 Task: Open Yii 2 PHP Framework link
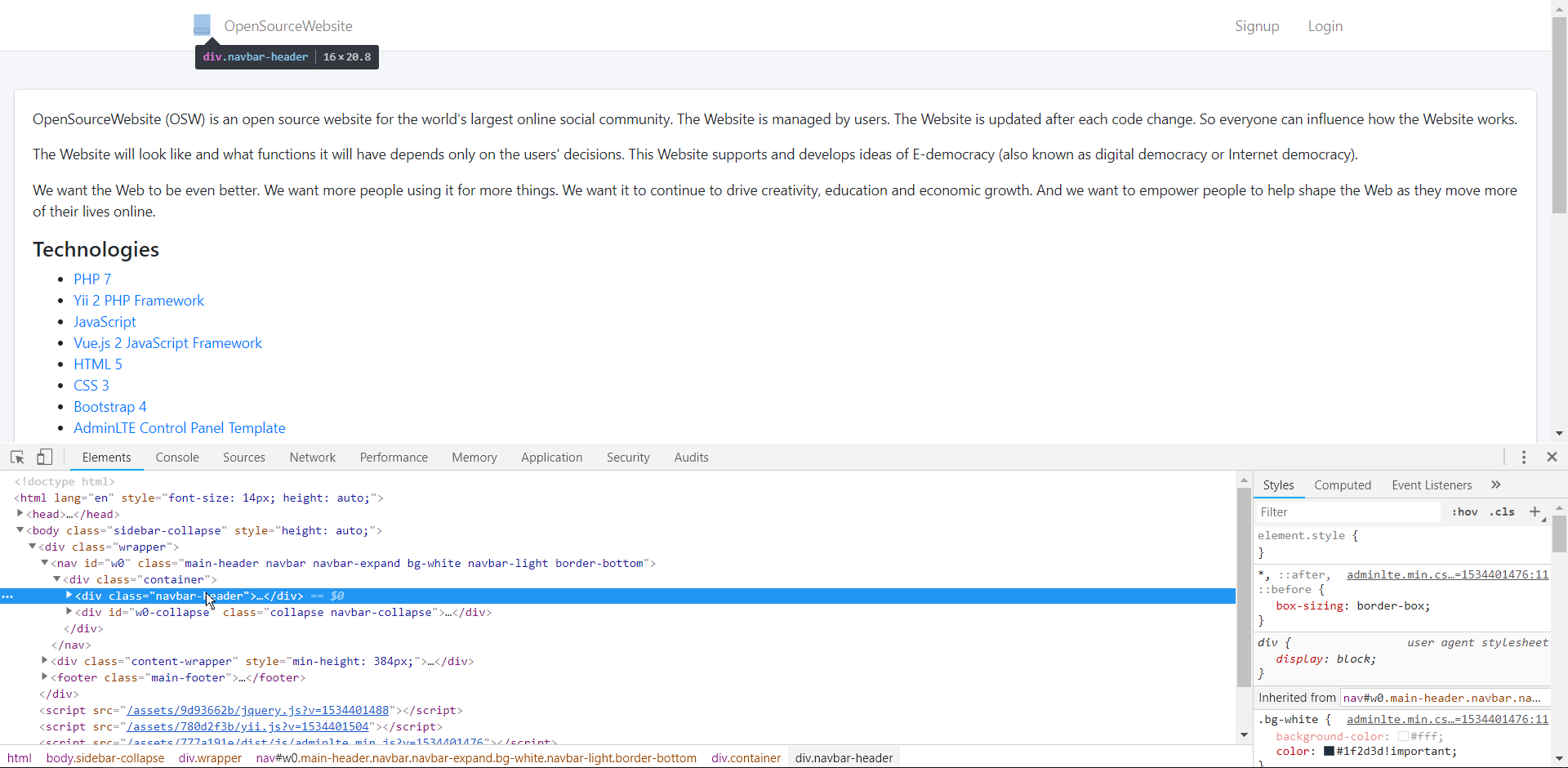pos(139,301)
